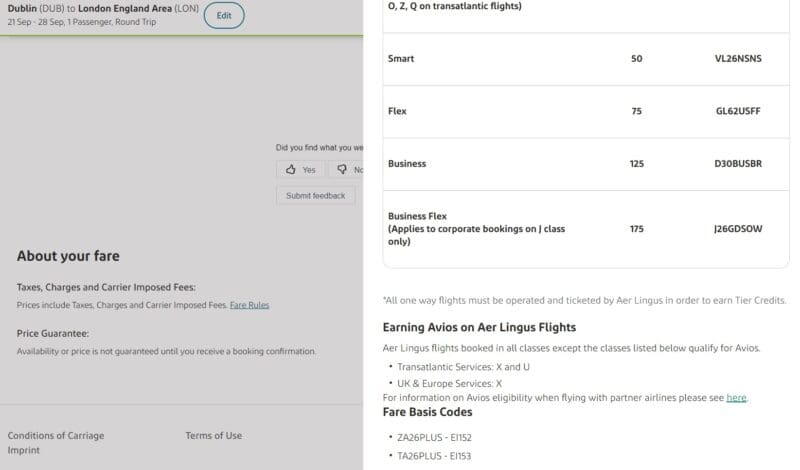The width and height of the screenshot is (800, 470).
Task: Open the Fare Rules link
Action: point(249,305)
